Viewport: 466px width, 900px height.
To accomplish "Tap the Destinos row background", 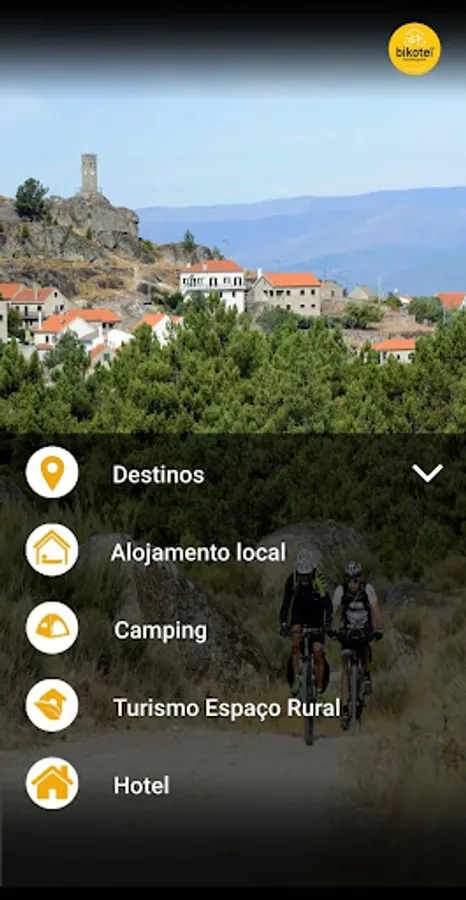I will 233,473.
